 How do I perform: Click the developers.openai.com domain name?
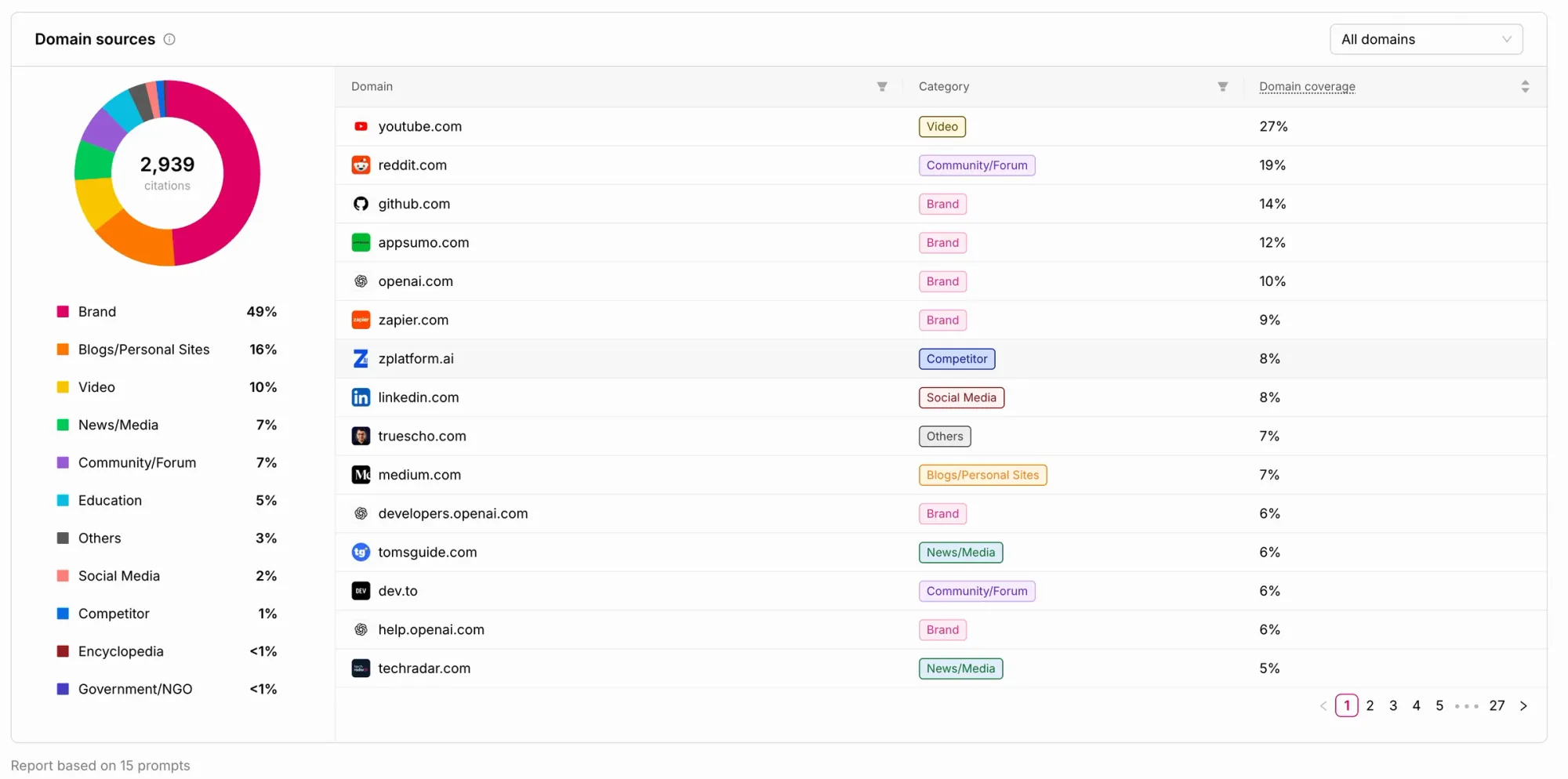tap(453, 513)
